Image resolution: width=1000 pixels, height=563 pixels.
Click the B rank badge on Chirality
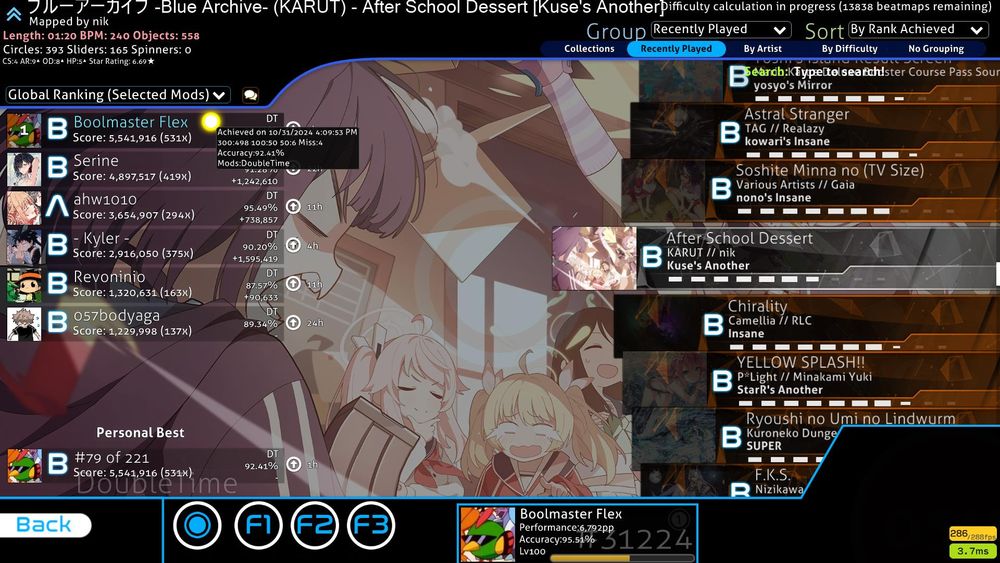coord(713,325)
